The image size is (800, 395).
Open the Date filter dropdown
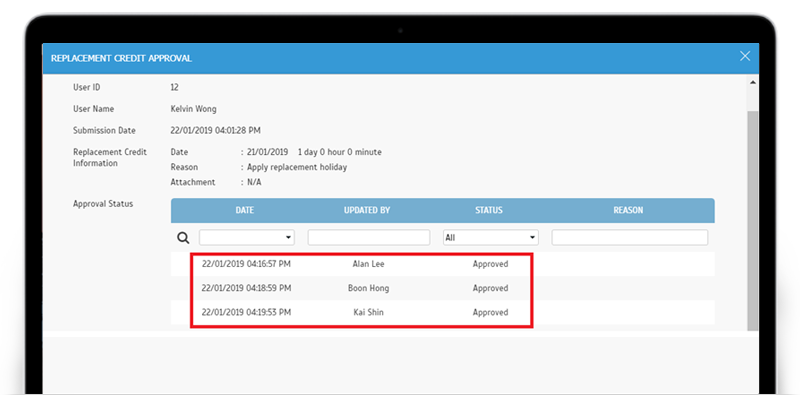click(x=247, y=237)
